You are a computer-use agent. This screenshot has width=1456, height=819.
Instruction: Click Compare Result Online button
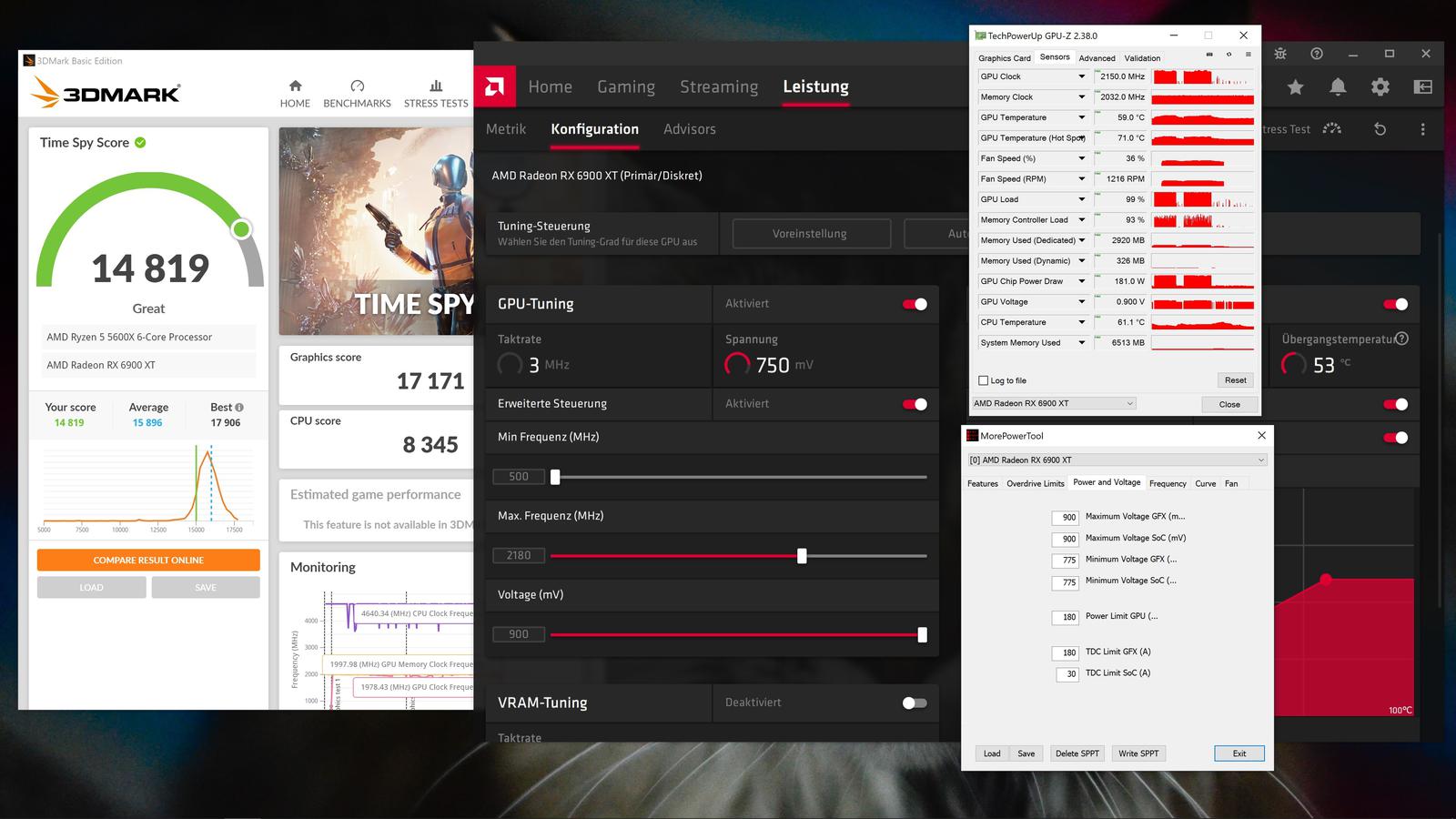click(148, 561)
